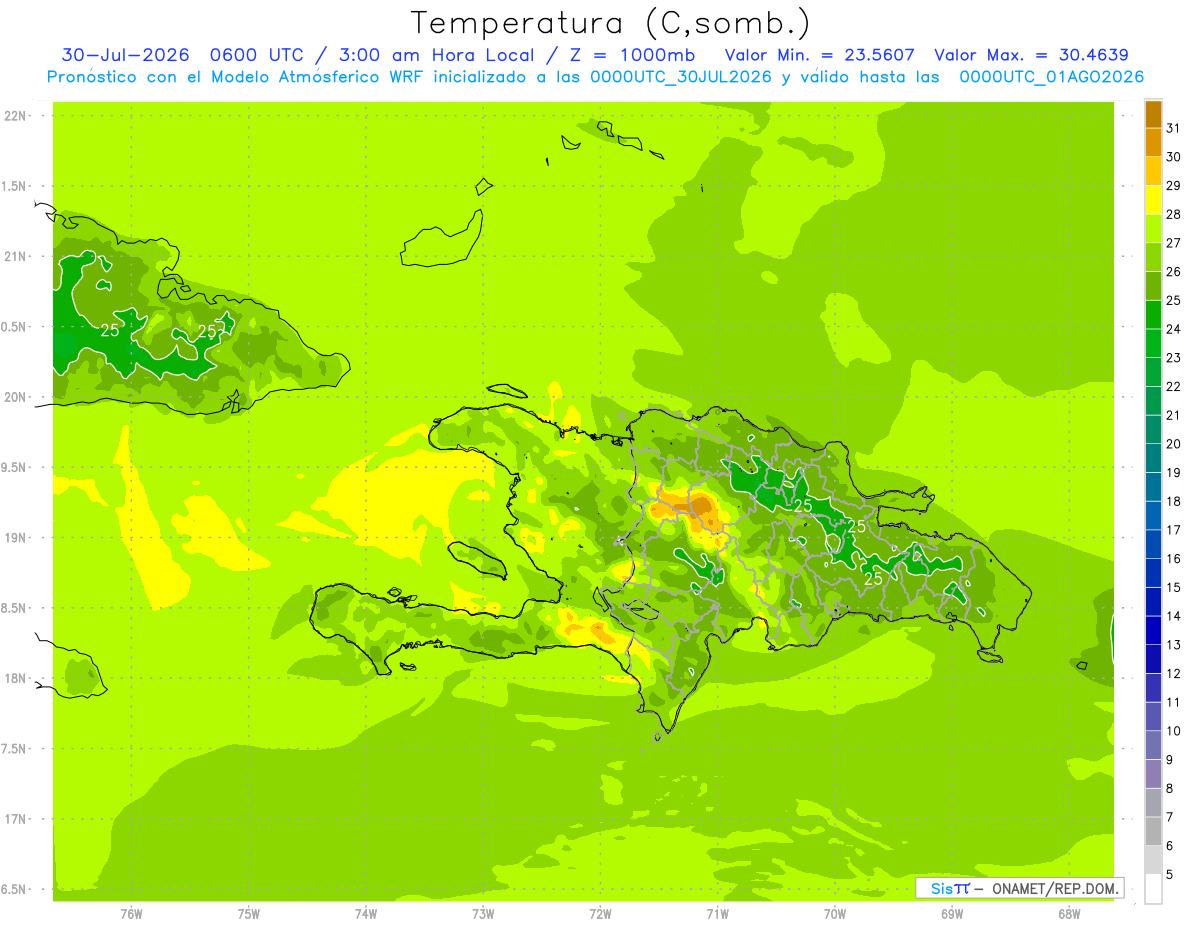Click the 68W longitude axis label
This screenshot has width=1200, height=927.
[x=1069, y=914]
